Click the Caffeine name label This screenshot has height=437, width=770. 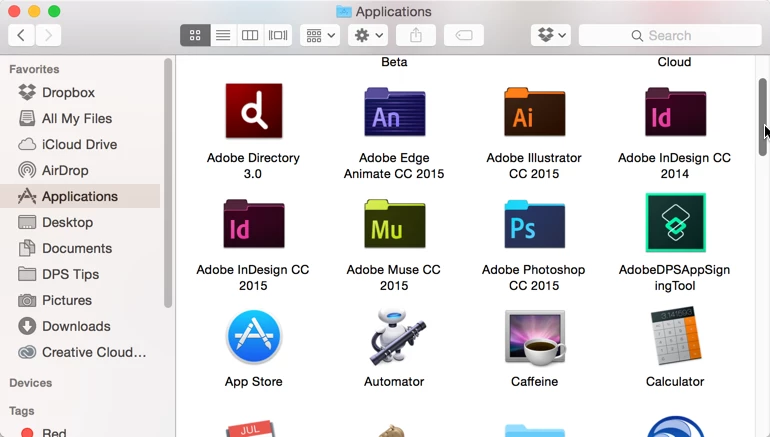point(534,382)
